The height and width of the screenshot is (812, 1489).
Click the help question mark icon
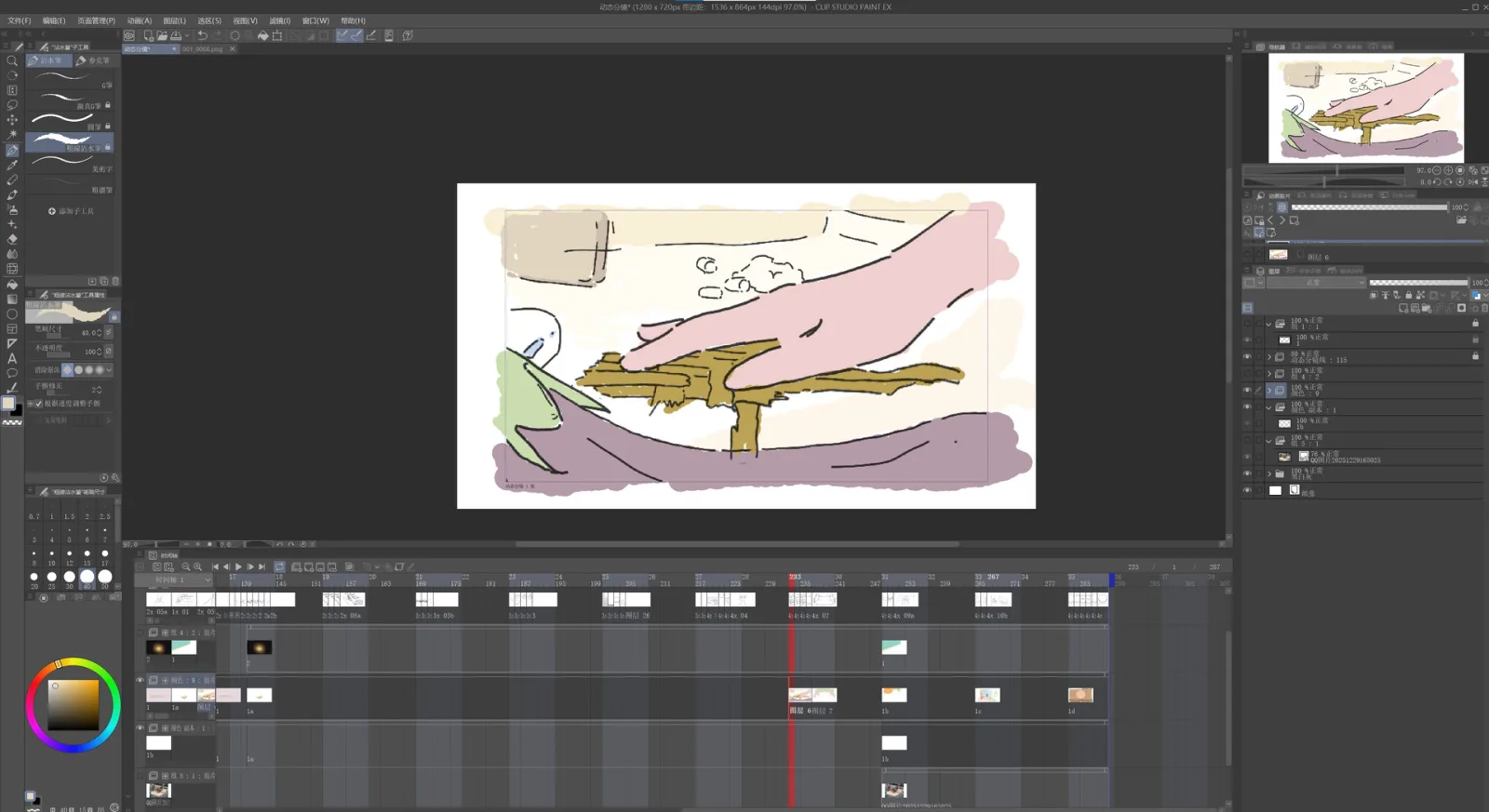408,35
